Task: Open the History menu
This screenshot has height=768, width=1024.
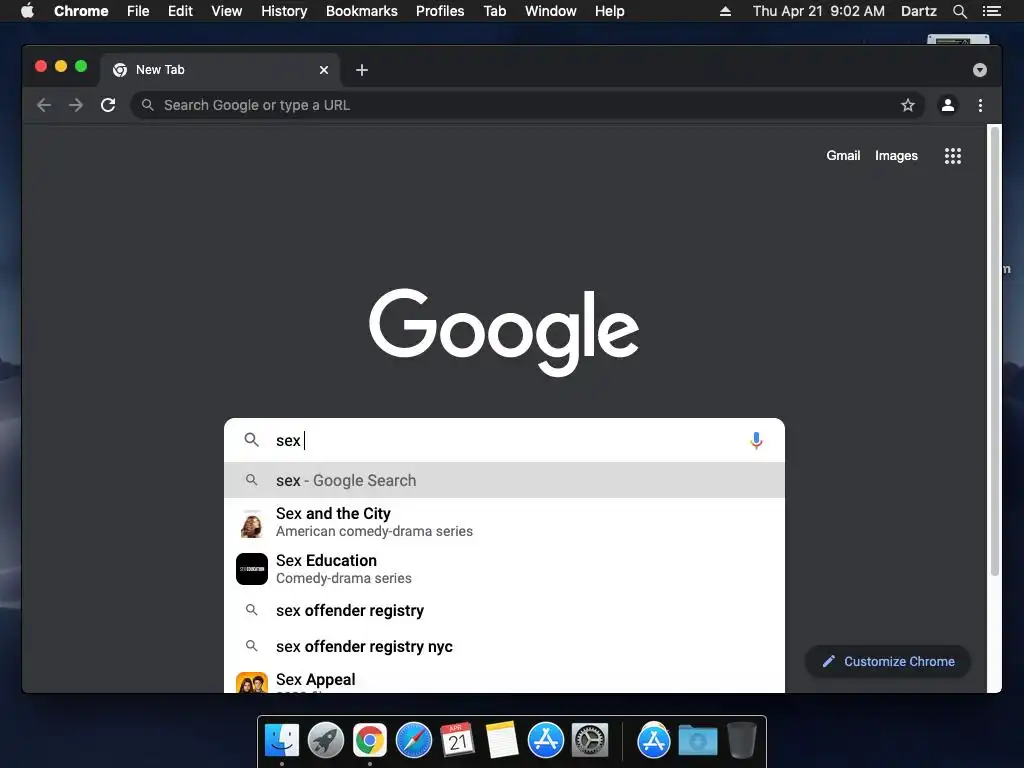Action: pos(284,11)
